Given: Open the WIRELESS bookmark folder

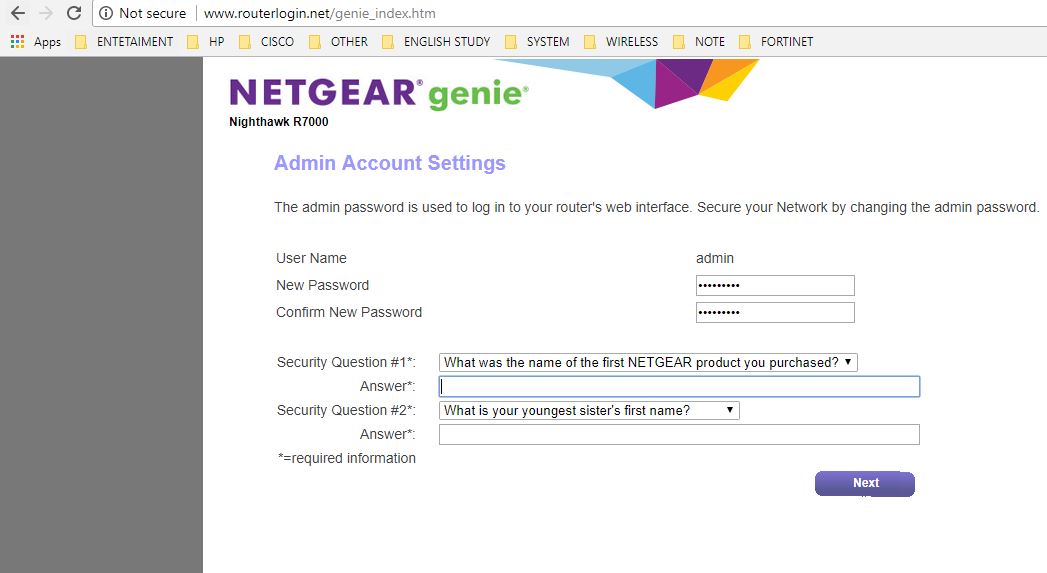Looking at the screenshot, I should 621,41.
